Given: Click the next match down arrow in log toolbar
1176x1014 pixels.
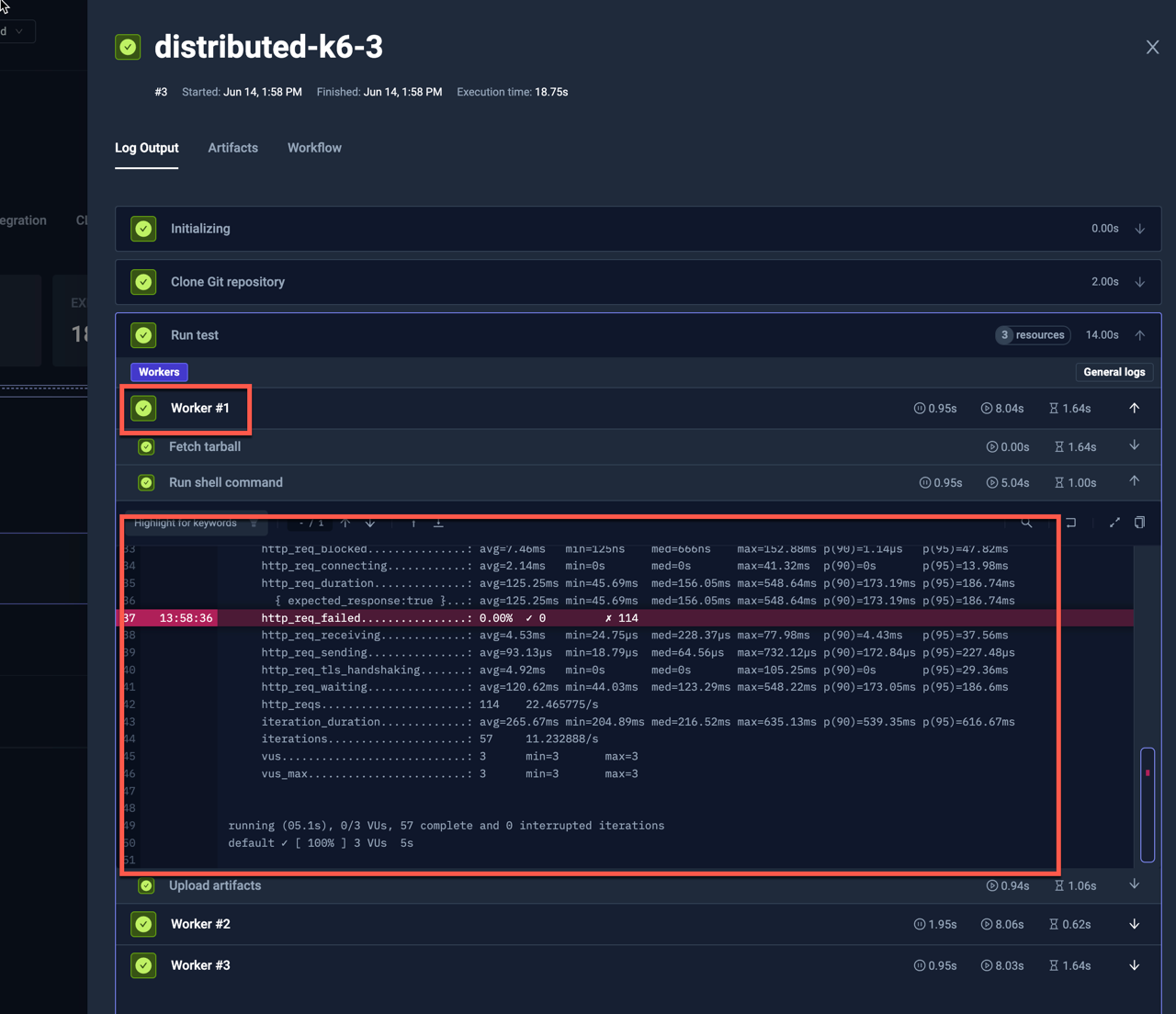Looking at the screenshot, I should click(x=369, y=522).
